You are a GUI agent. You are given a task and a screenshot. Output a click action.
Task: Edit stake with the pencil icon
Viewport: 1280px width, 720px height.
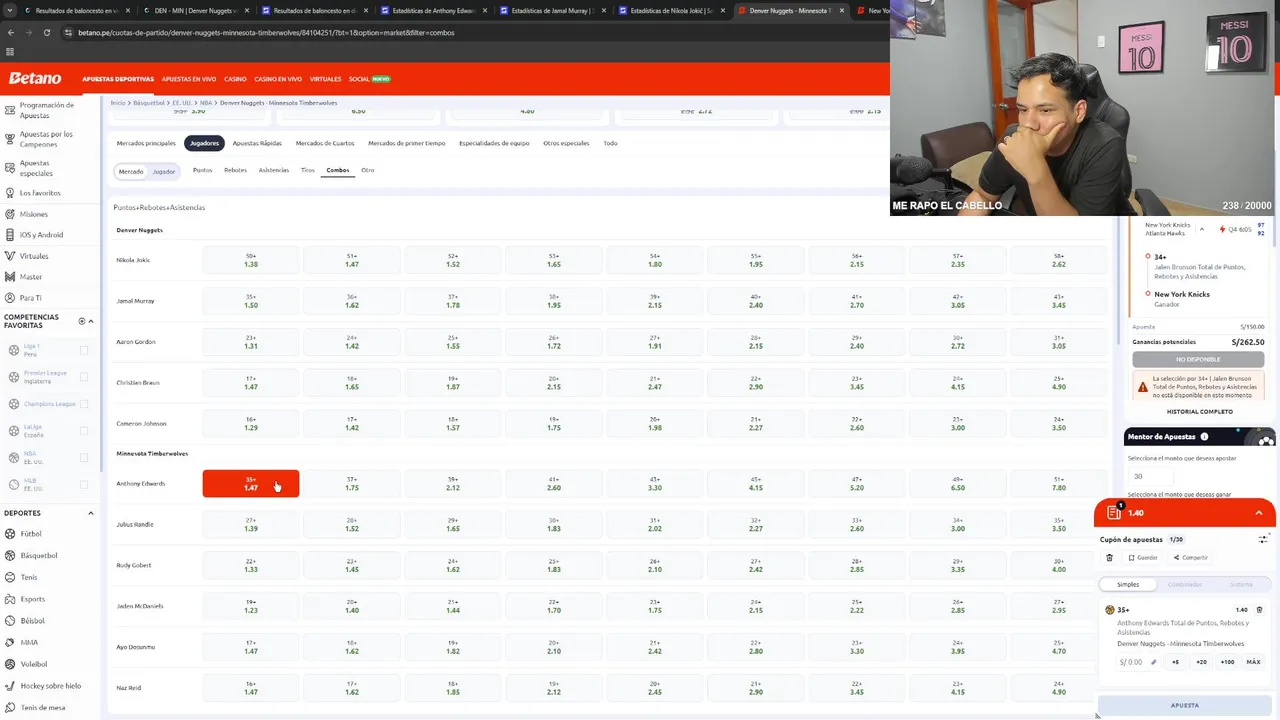click(x=1153, y=662)
